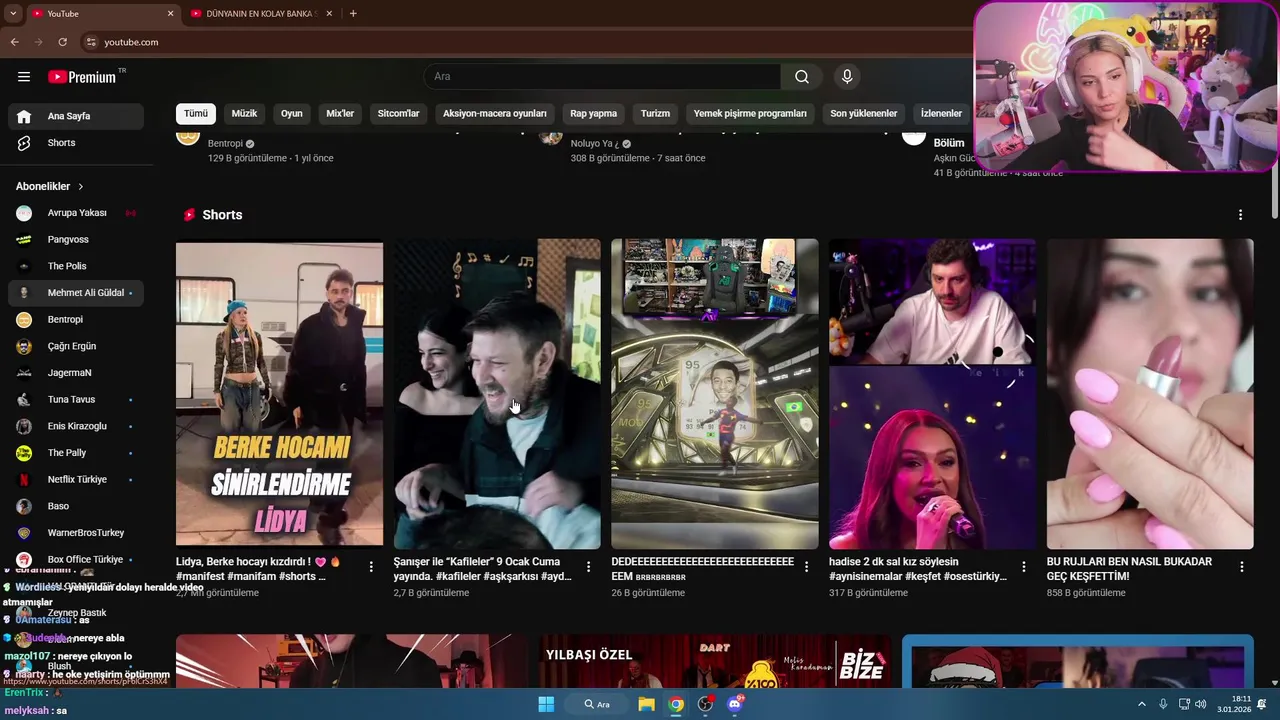Select the Müzik filter chip
Screen dimensions: 1280x720
(245, 113)
